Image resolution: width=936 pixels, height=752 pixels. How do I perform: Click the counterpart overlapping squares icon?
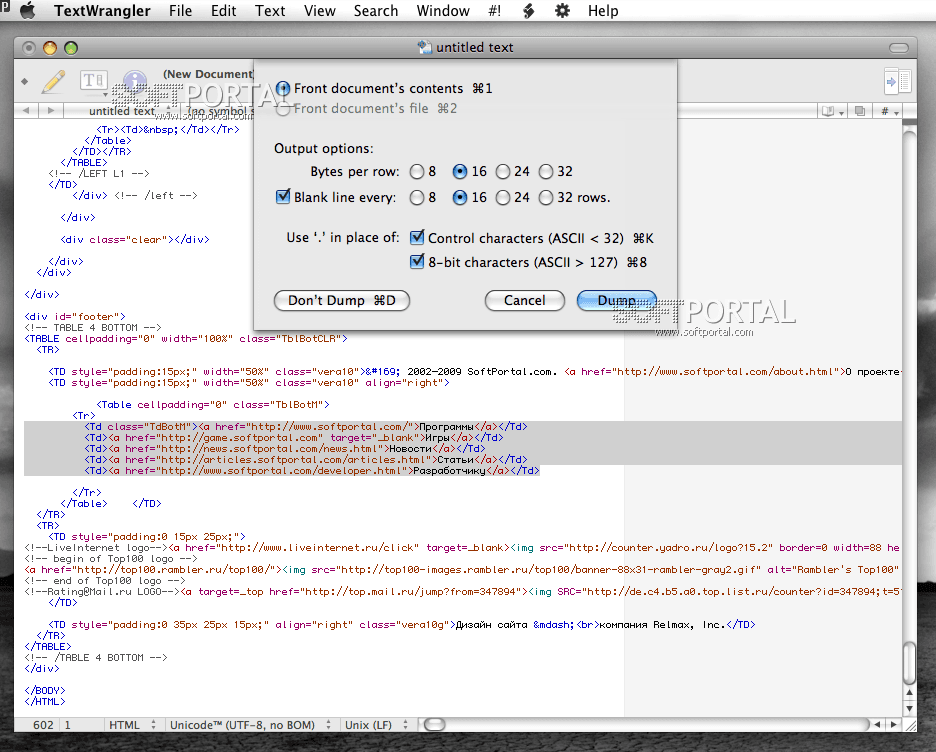[x=860, y=111]
